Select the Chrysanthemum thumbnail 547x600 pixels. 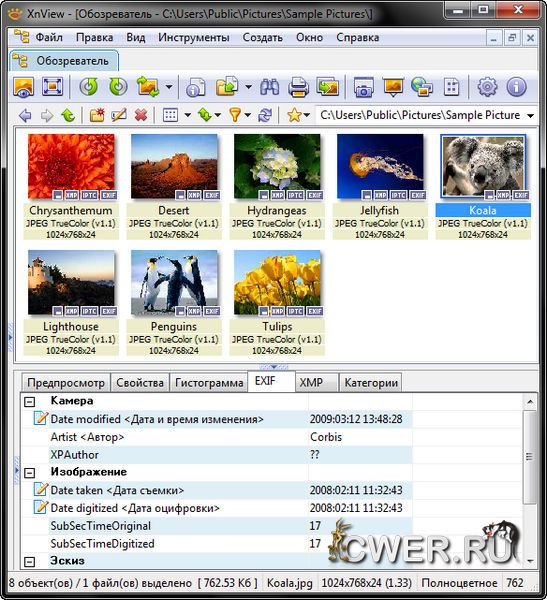coord(71,166)
